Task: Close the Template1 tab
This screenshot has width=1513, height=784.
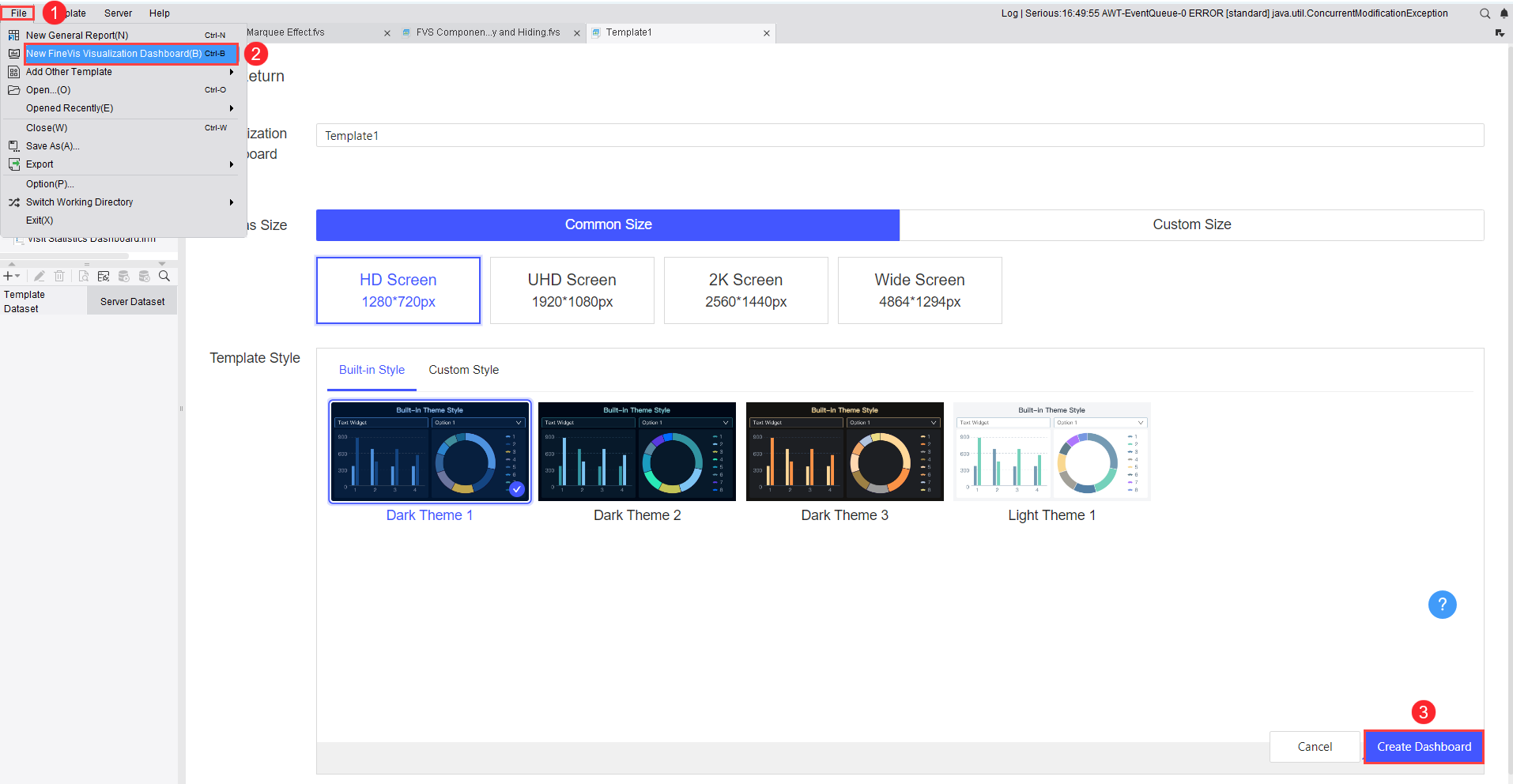Action: [767, 33]
